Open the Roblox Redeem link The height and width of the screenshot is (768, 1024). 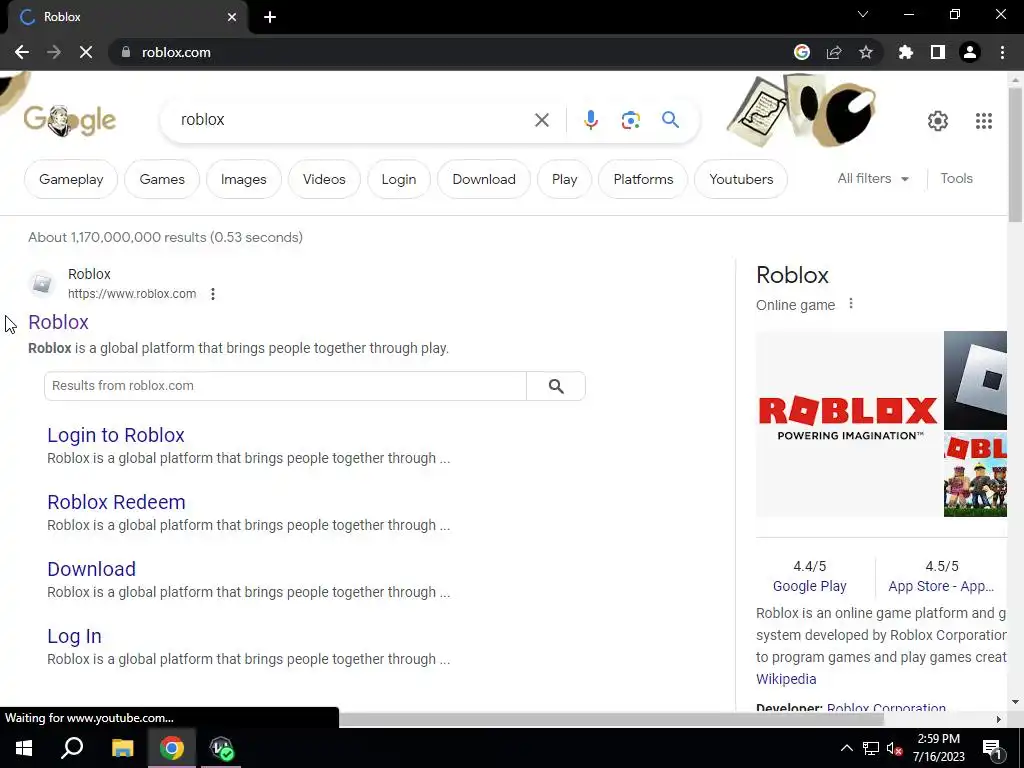[116, 502]
